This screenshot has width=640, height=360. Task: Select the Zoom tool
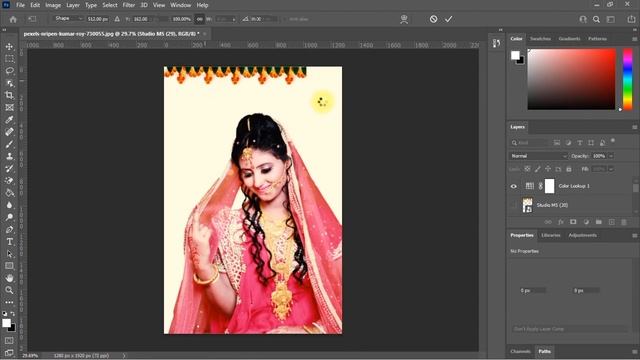(x=9, y=290)
